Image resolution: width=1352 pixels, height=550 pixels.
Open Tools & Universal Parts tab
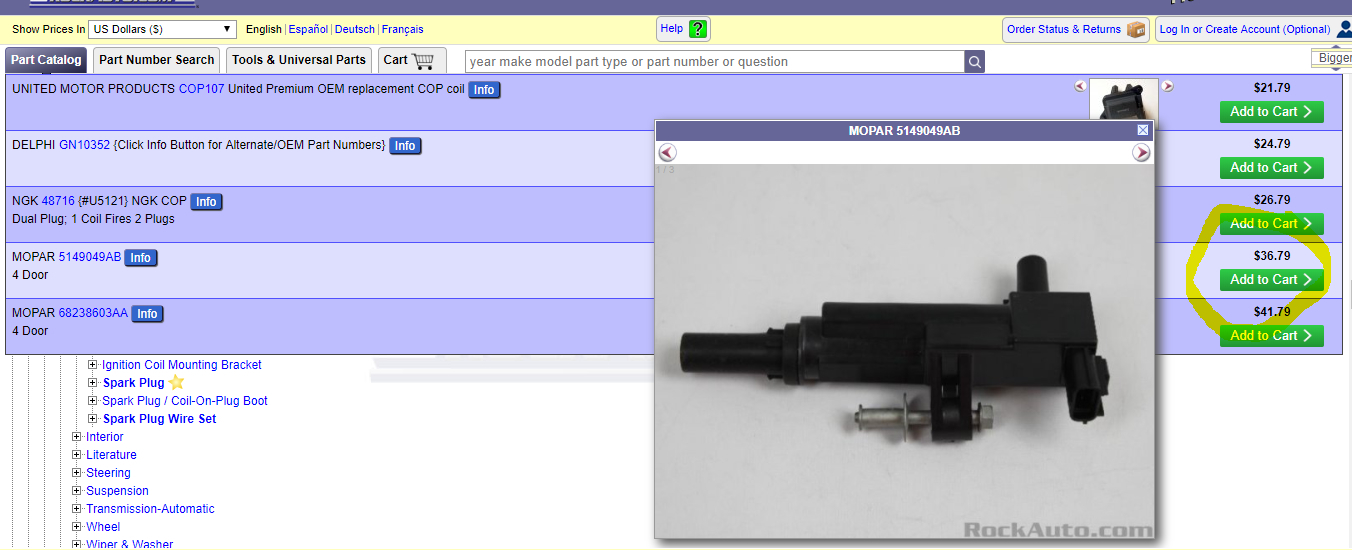[x=299, y=60]
